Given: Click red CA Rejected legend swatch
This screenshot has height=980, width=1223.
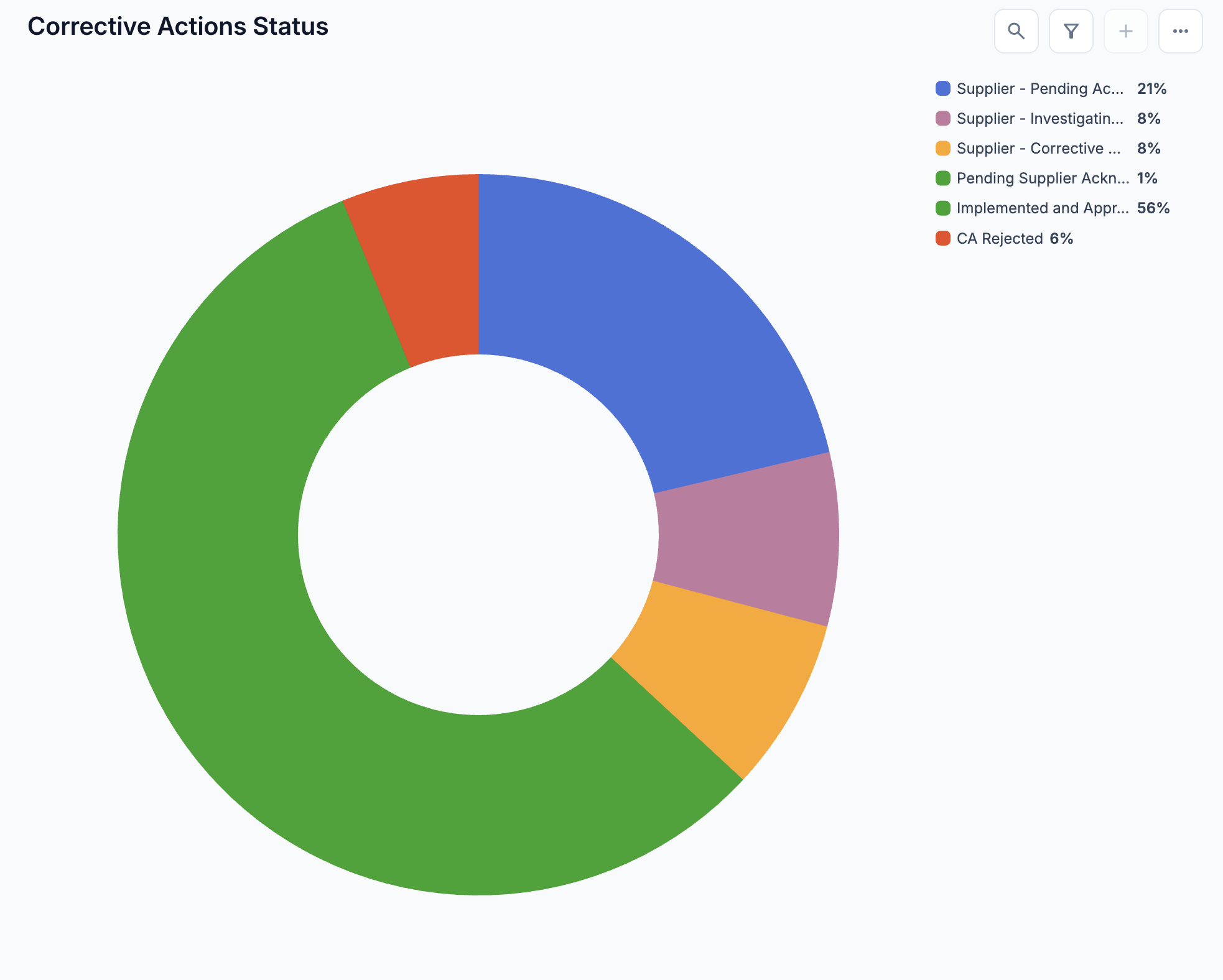Looking at the screenshot, I should [x=943, y=238].
